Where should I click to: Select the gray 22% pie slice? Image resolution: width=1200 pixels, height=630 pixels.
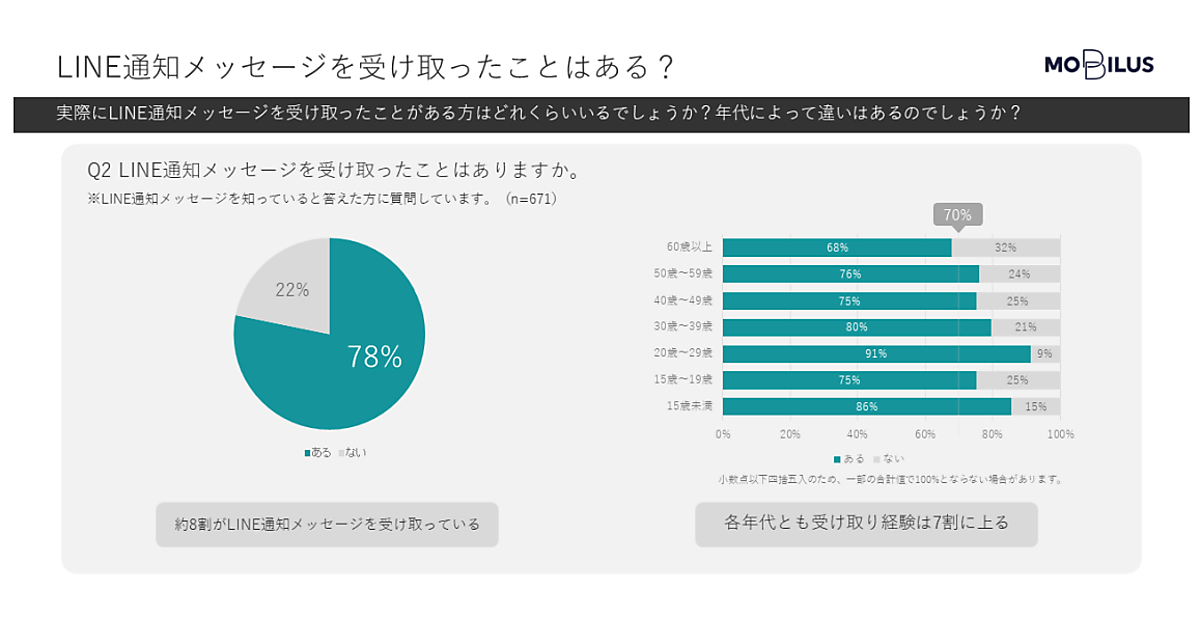[290, 285]
